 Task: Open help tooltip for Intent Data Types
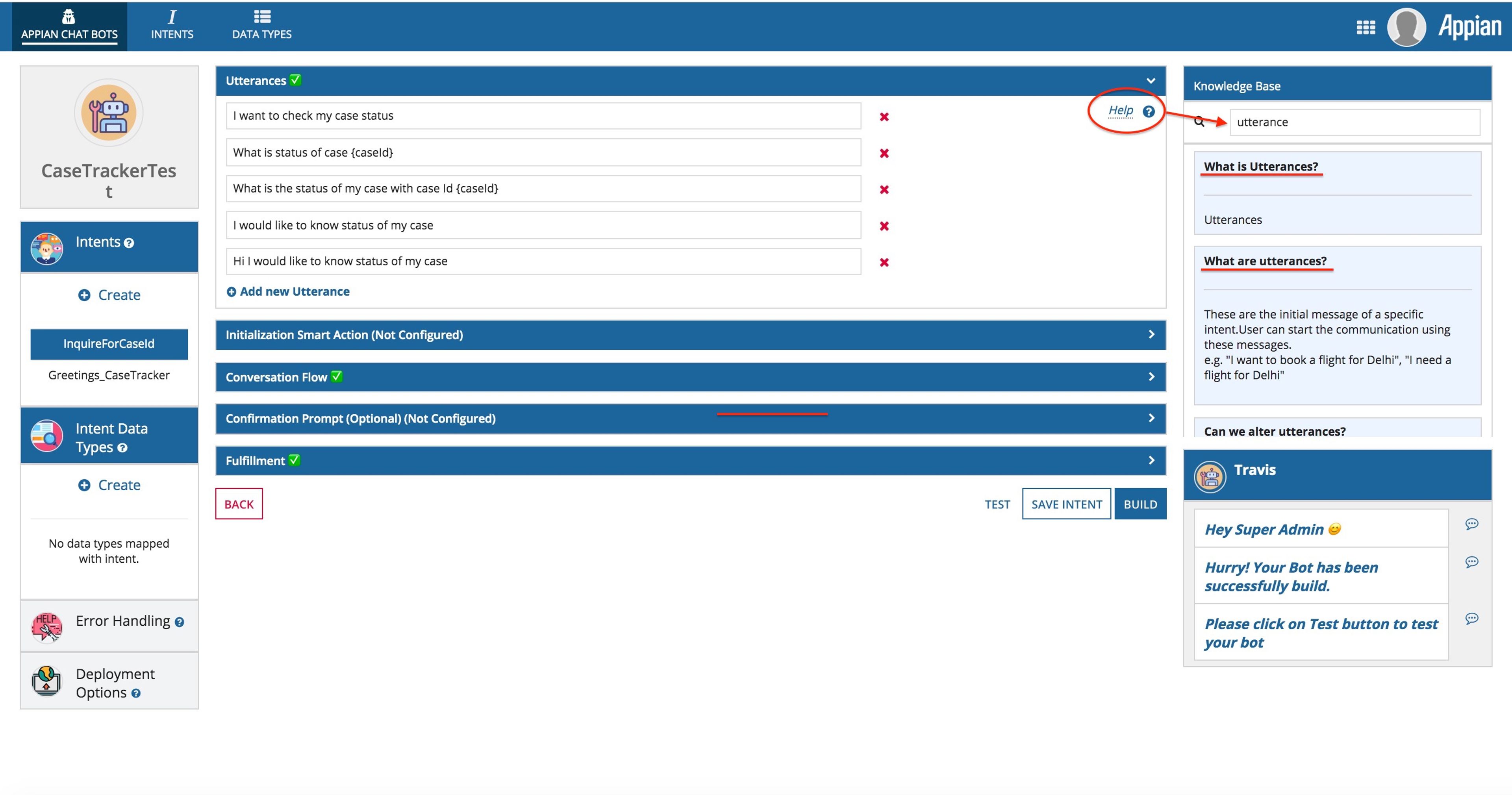point(122,448)
